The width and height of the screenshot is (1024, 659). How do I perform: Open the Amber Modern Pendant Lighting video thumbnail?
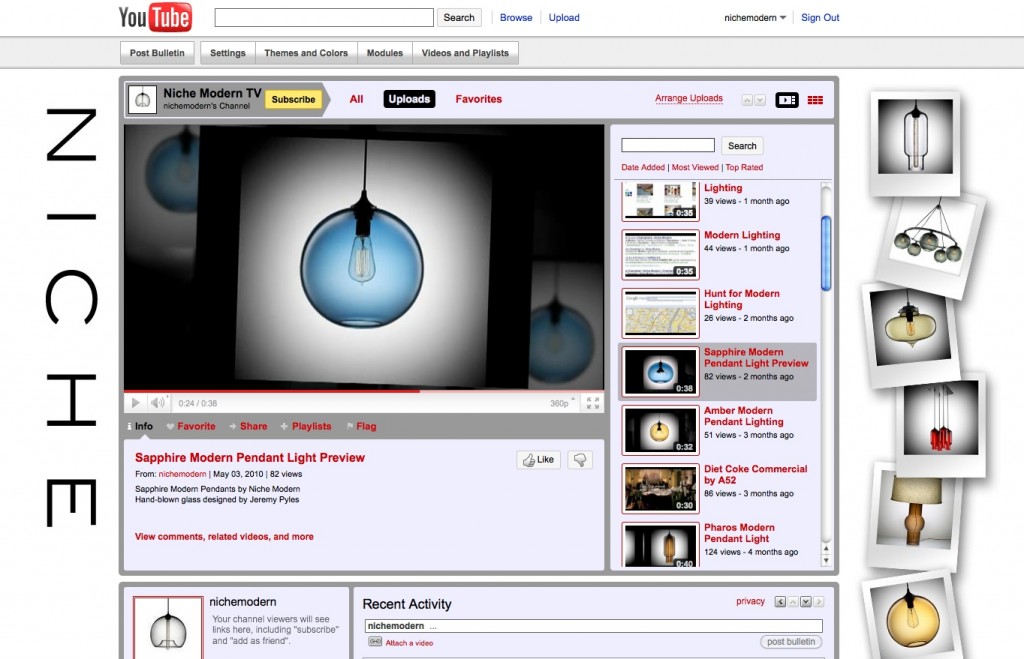click(660, 430)
